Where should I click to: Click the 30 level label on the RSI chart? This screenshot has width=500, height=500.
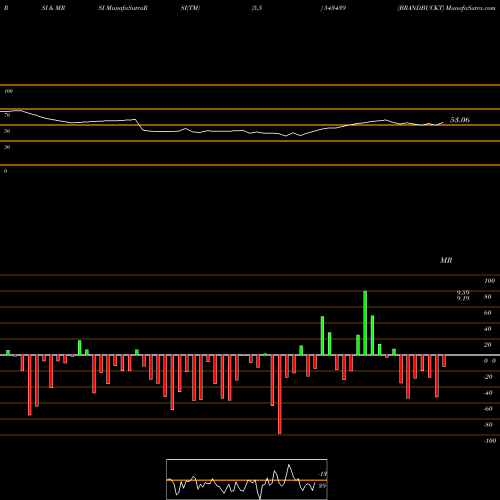[x=7, y=147]
